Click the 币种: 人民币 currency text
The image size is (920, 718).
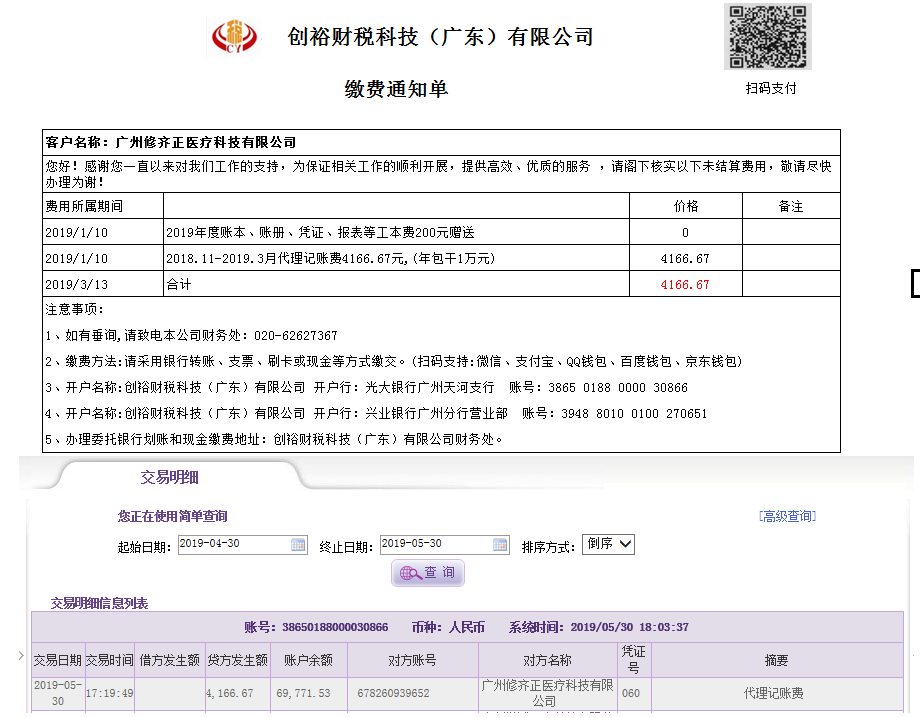(448, 627)
